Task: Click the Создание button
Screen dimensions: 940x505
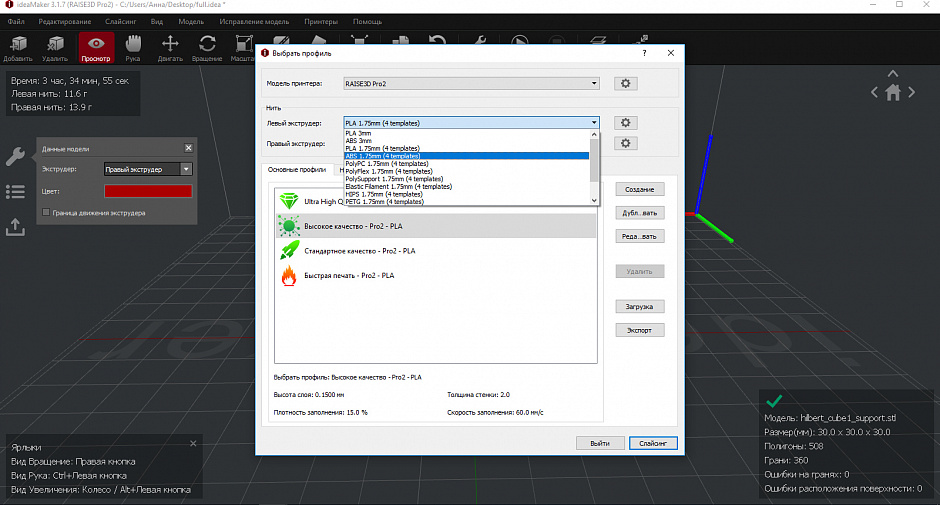Action: pos(640,190)
